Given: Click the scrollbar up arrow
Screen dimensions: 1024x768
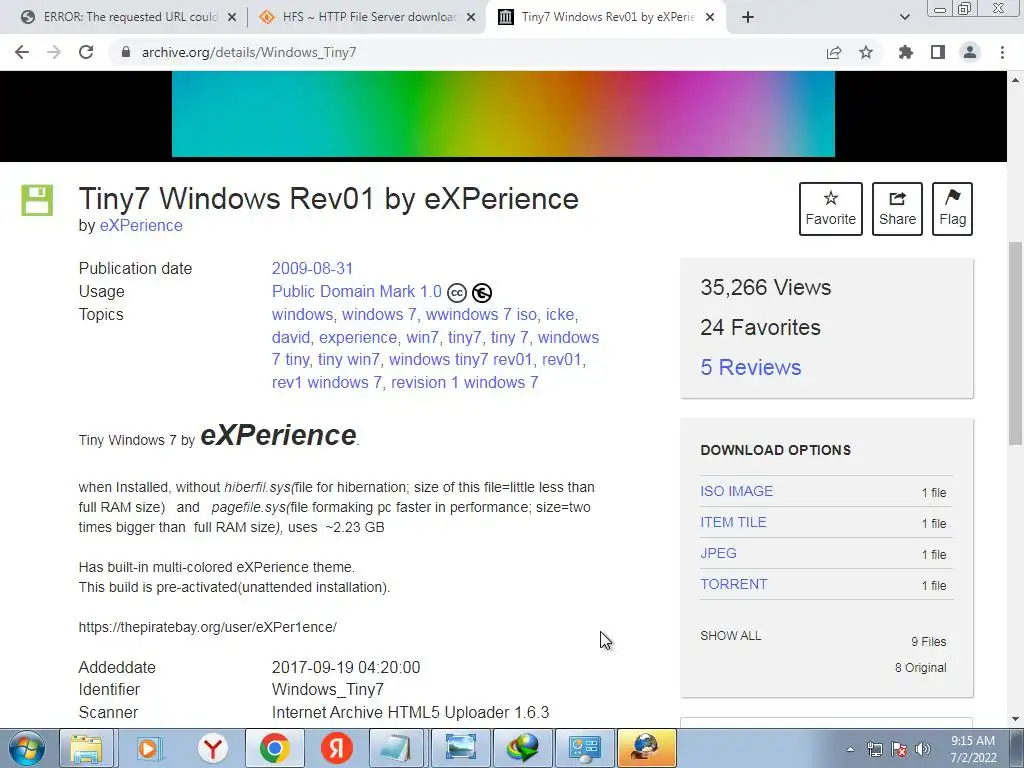Looking at the screenshot, I should click(1016, 80).
